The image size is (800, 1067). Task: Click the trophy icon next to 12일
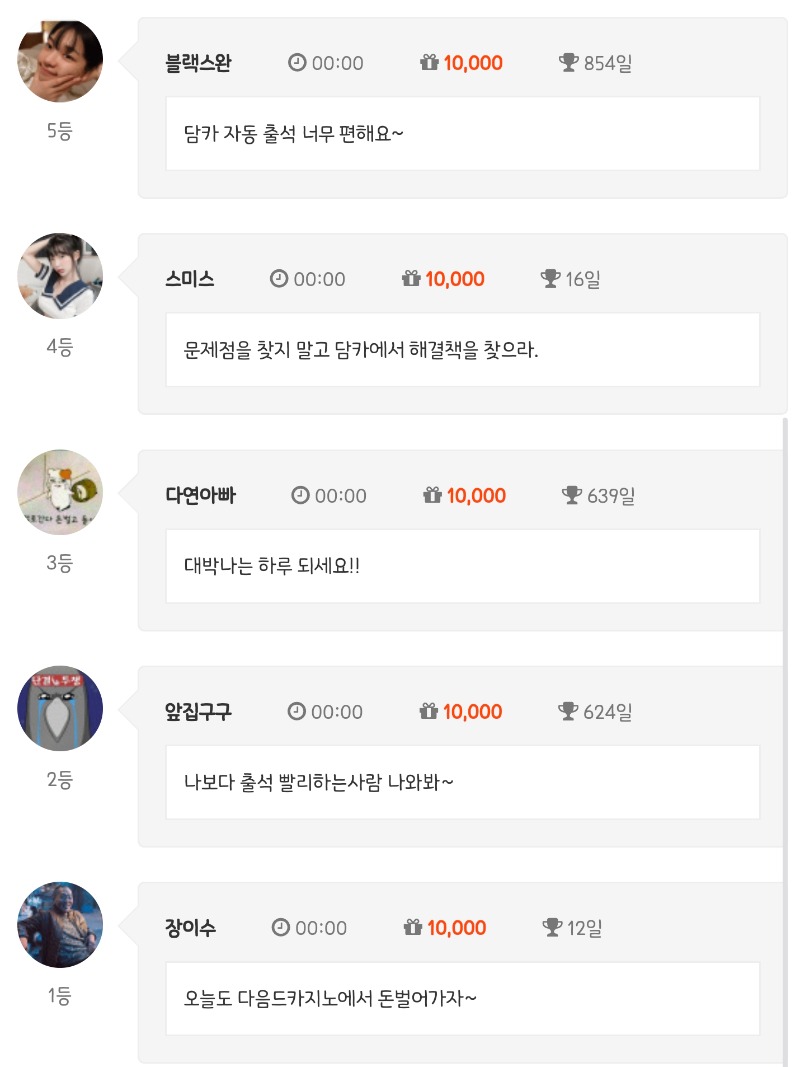(552, 927)
